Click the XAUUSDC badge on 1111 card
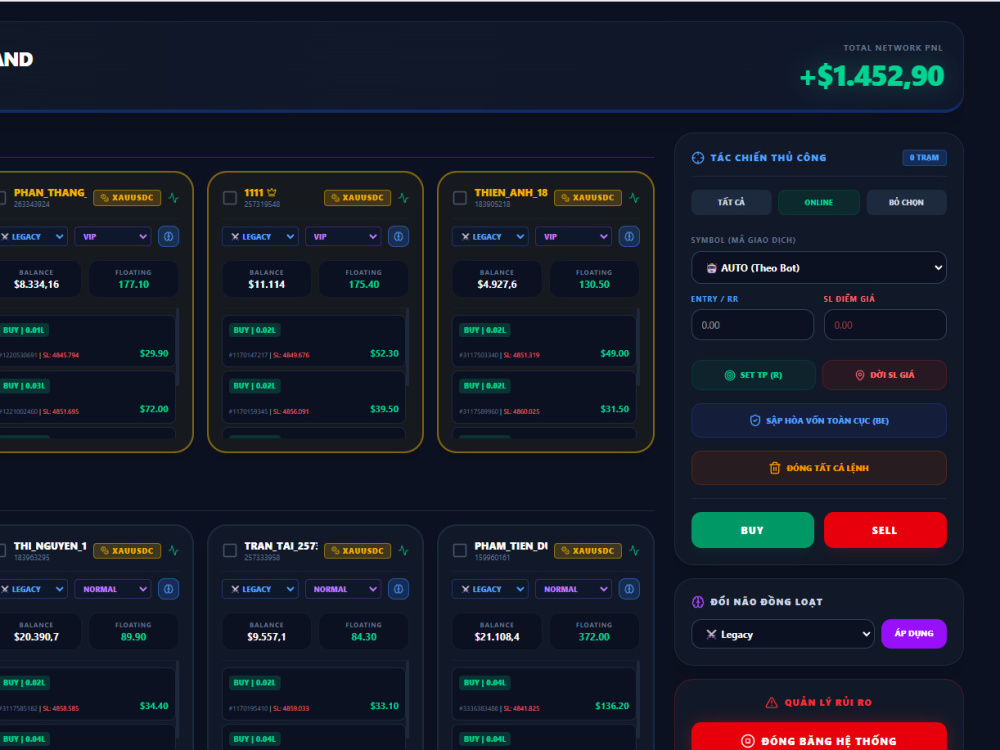 357,198
